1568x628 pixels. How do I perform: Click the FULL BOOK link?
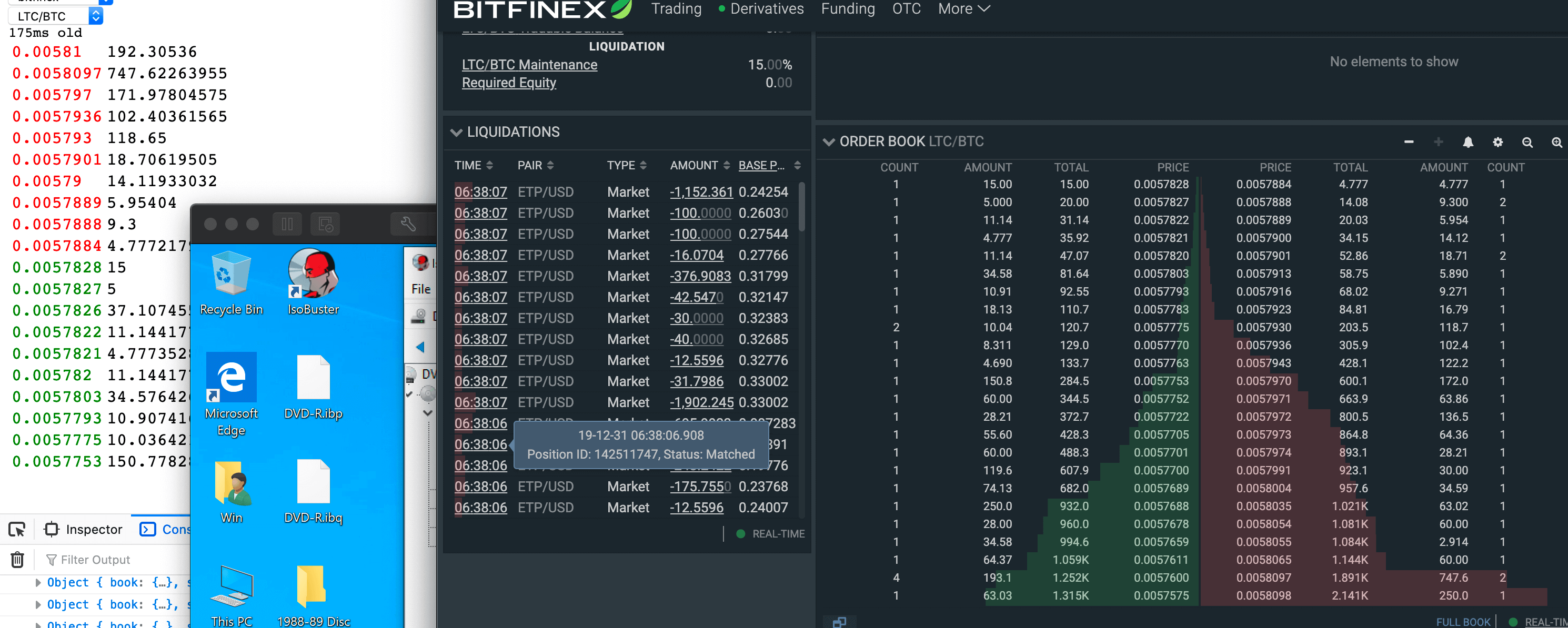pyautogui.click(x=1463, y=622)
